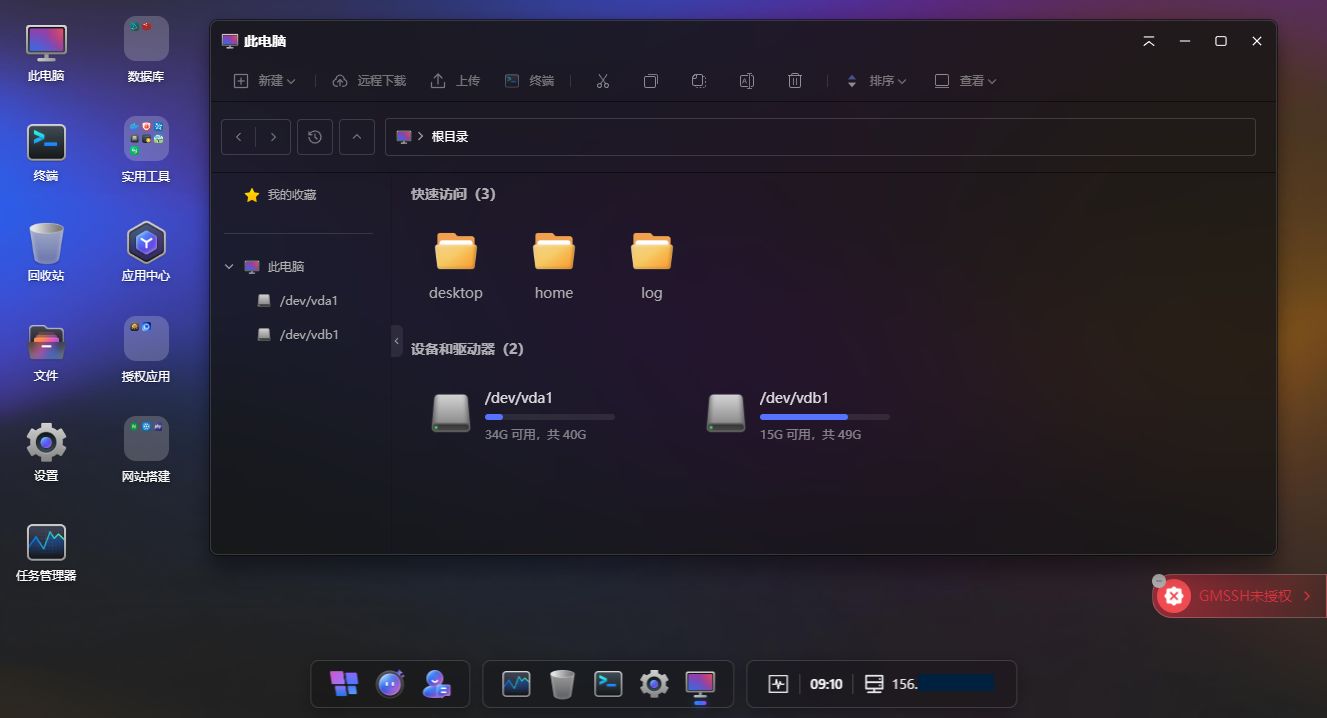This screenshot has width=1327, height=718.
Task: Open the 查看 (View) dropdown
Action: click(x=965, y=81)
